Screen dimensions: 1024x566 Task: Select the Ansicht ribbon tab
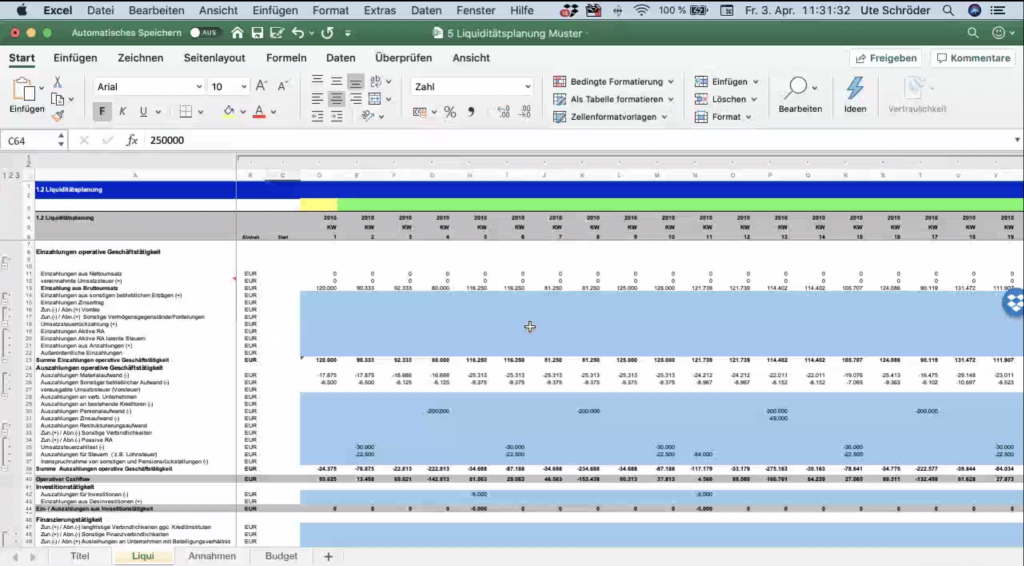click(x=471, y=58)
